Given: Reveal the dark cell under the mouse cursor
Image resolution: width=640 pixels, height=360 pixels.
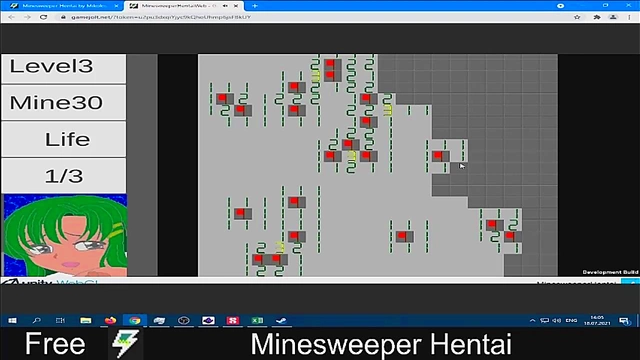Looking at the screenshot, I should pos(459,168).
